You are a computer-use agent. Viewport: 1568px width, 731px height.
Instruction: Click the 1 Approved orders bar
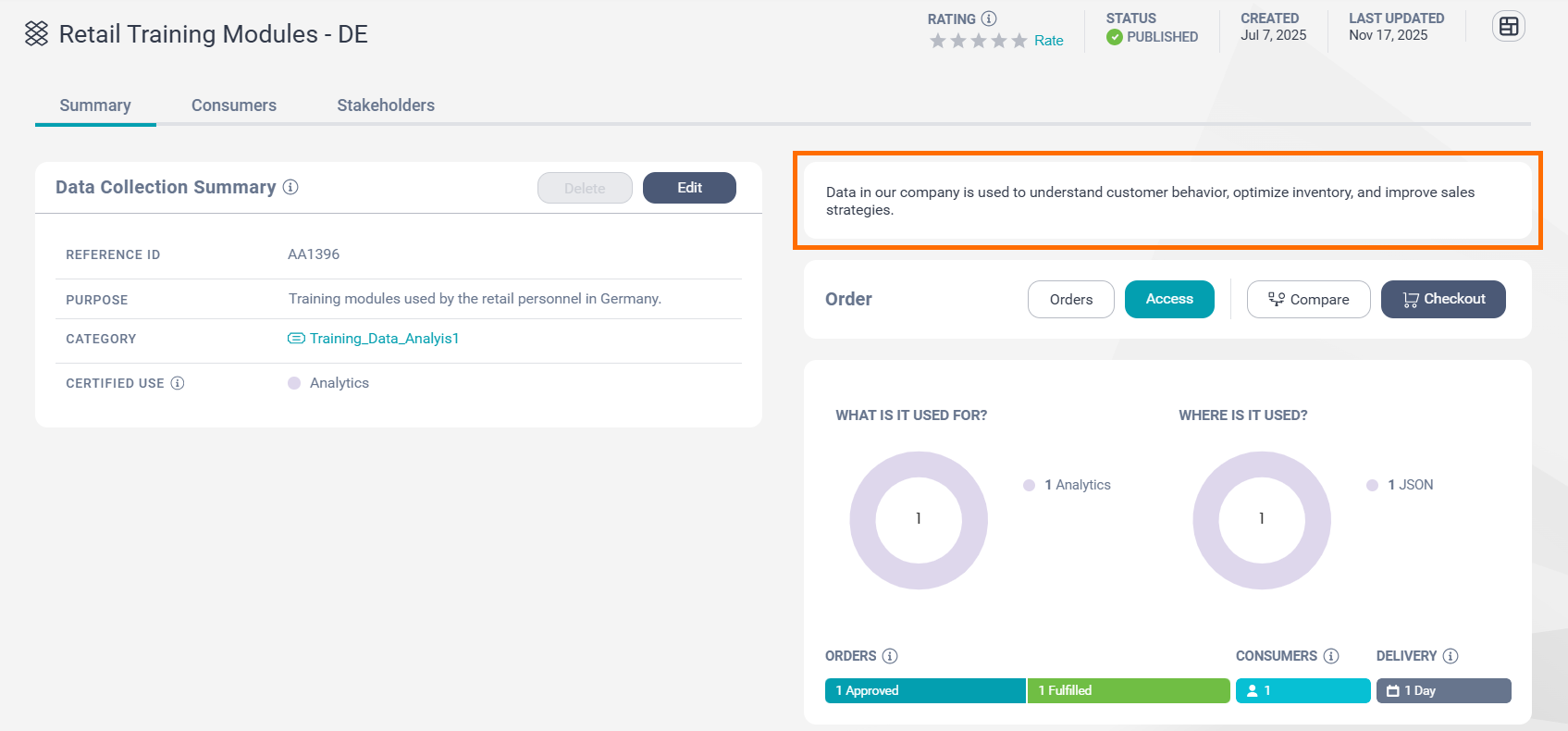tap(925, 691)
